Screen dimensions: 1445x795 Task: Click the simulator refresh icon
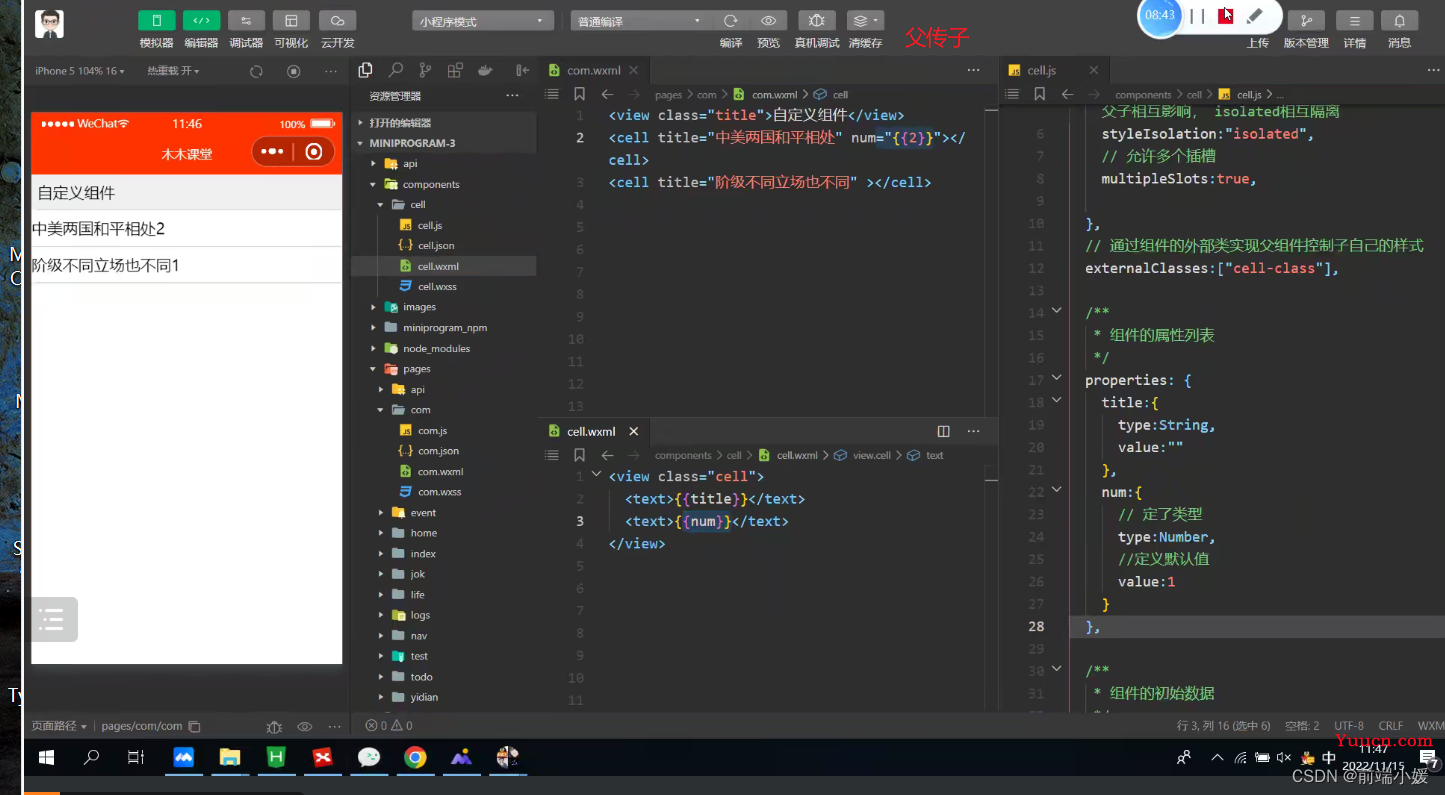click(256, 71)
